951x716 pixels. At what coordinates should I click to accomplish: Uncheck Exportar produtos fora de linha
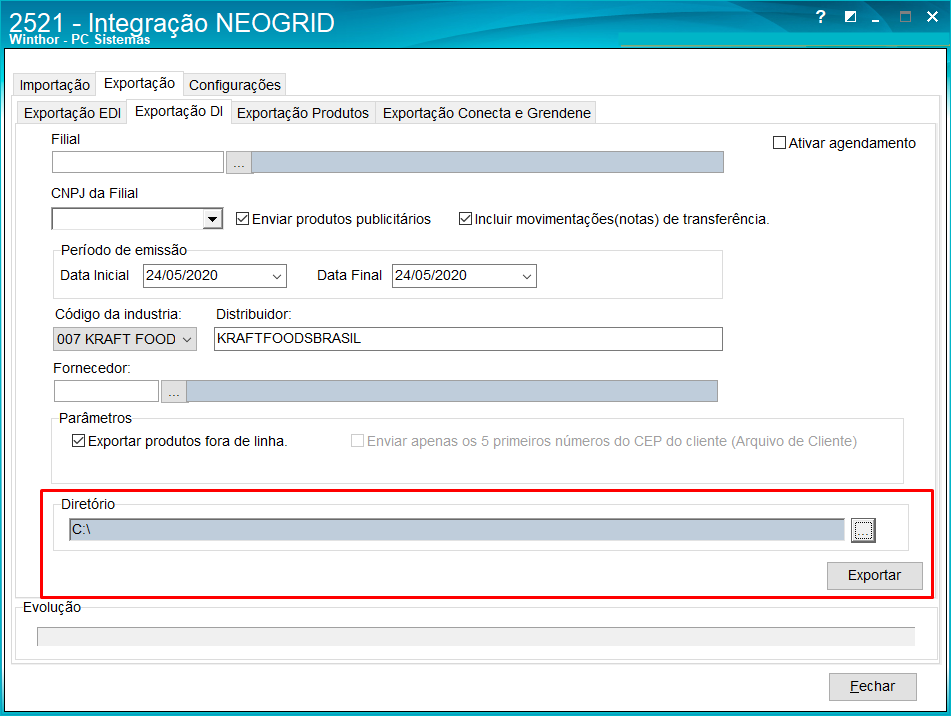[x=78, y=441]
